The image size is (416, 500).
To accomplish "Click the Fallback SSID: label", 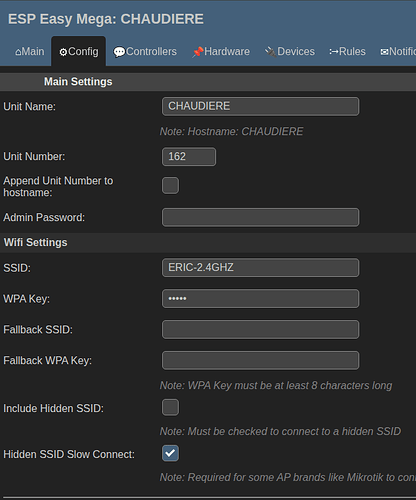I will 38,330.
